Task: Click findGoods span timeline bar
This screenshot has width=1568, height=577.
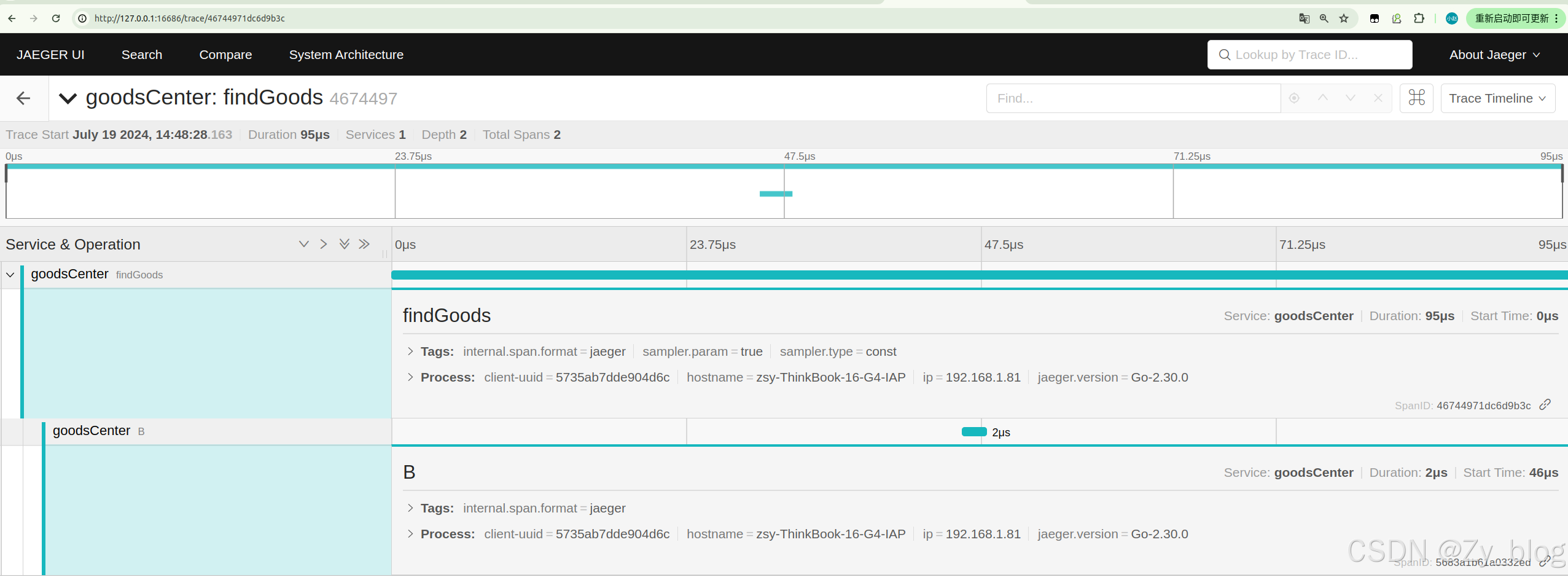Action: pyautogui.click(x=980, y=275)
